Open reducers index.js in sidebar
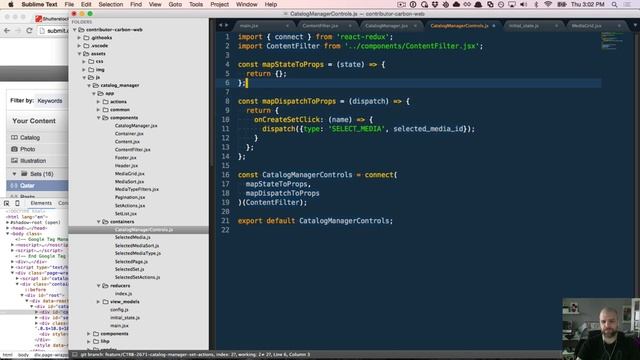The height and width of the screenshot is (360, 640). coord(123,294)
